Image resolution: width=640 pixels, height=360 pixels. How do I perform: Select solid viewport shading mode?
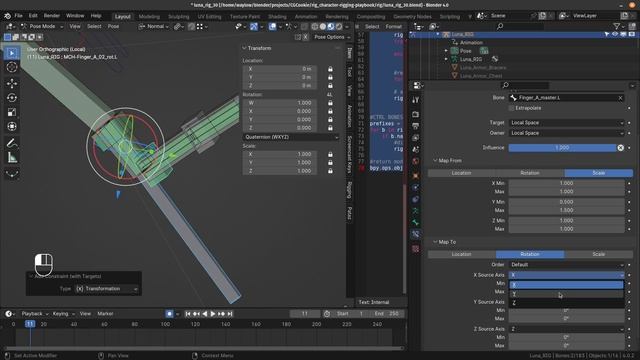pos(322,27)
